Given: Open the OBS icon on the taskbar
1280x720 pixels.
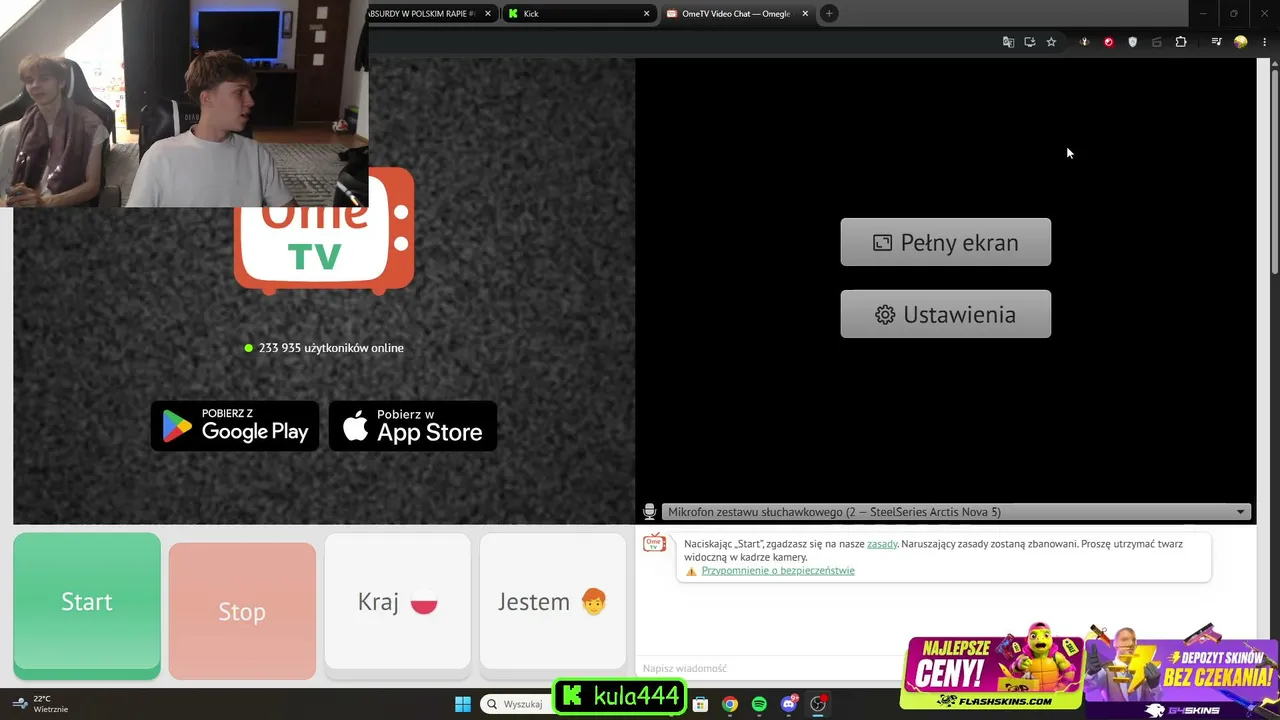Looking at the screenshot, I should 818,704.
